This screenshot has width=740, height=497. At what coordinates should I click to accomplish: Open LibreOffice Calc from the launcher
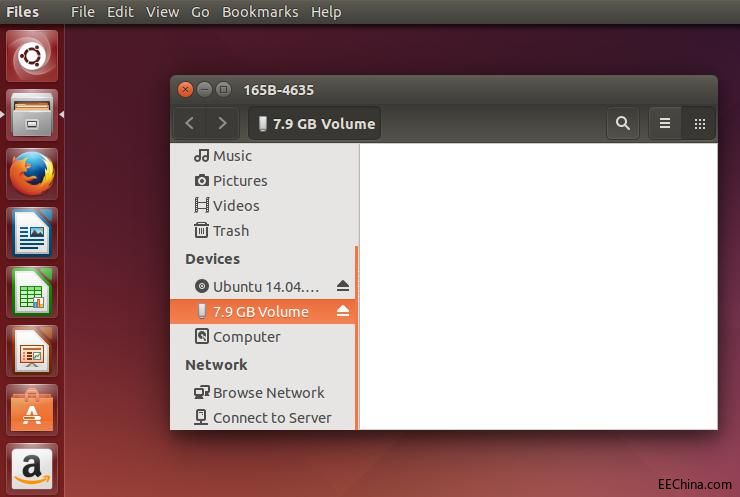[x=32, y=292]
